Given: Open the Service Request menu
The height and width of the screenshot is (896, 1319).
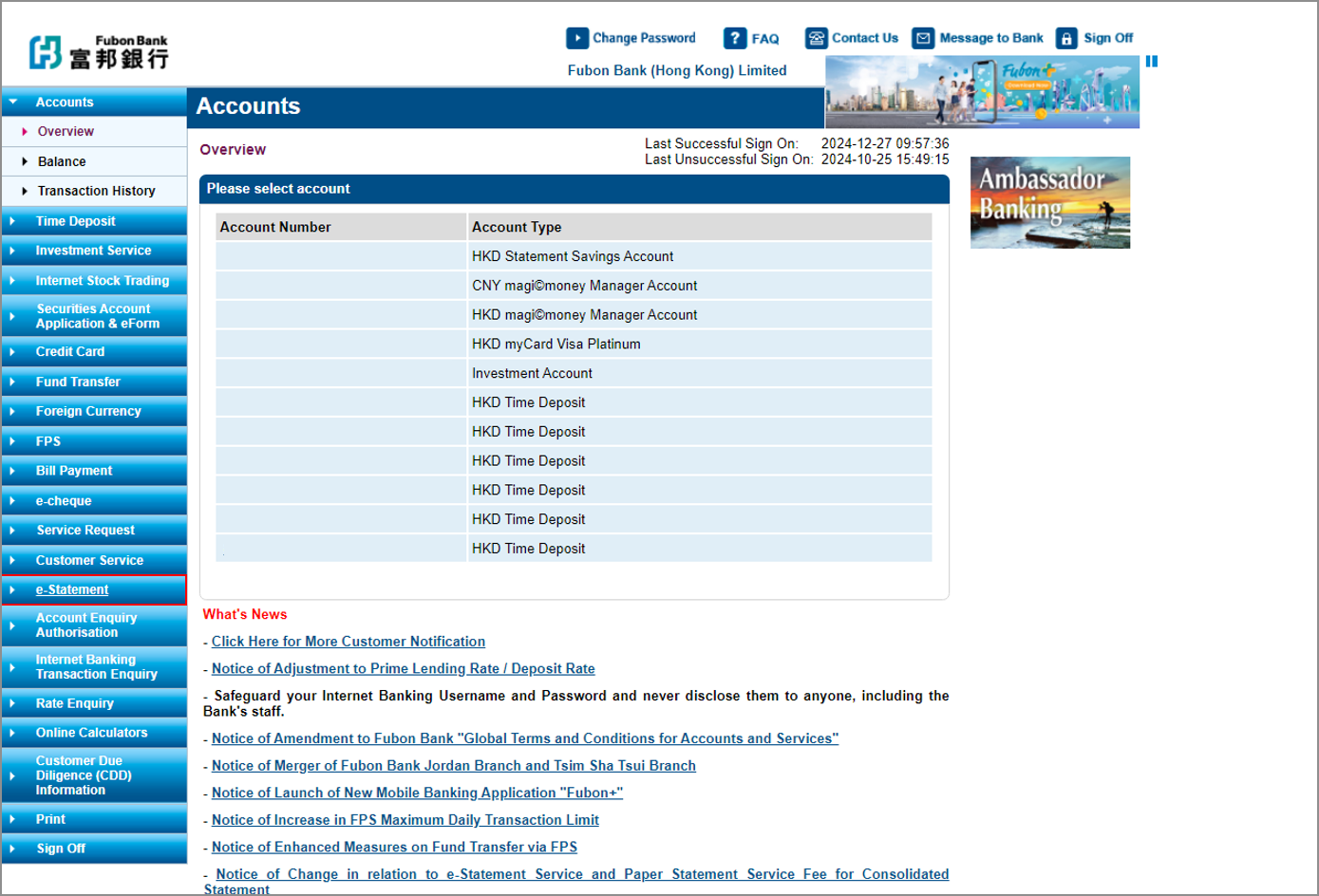Looking at the screenshot, I should [94, 531].
